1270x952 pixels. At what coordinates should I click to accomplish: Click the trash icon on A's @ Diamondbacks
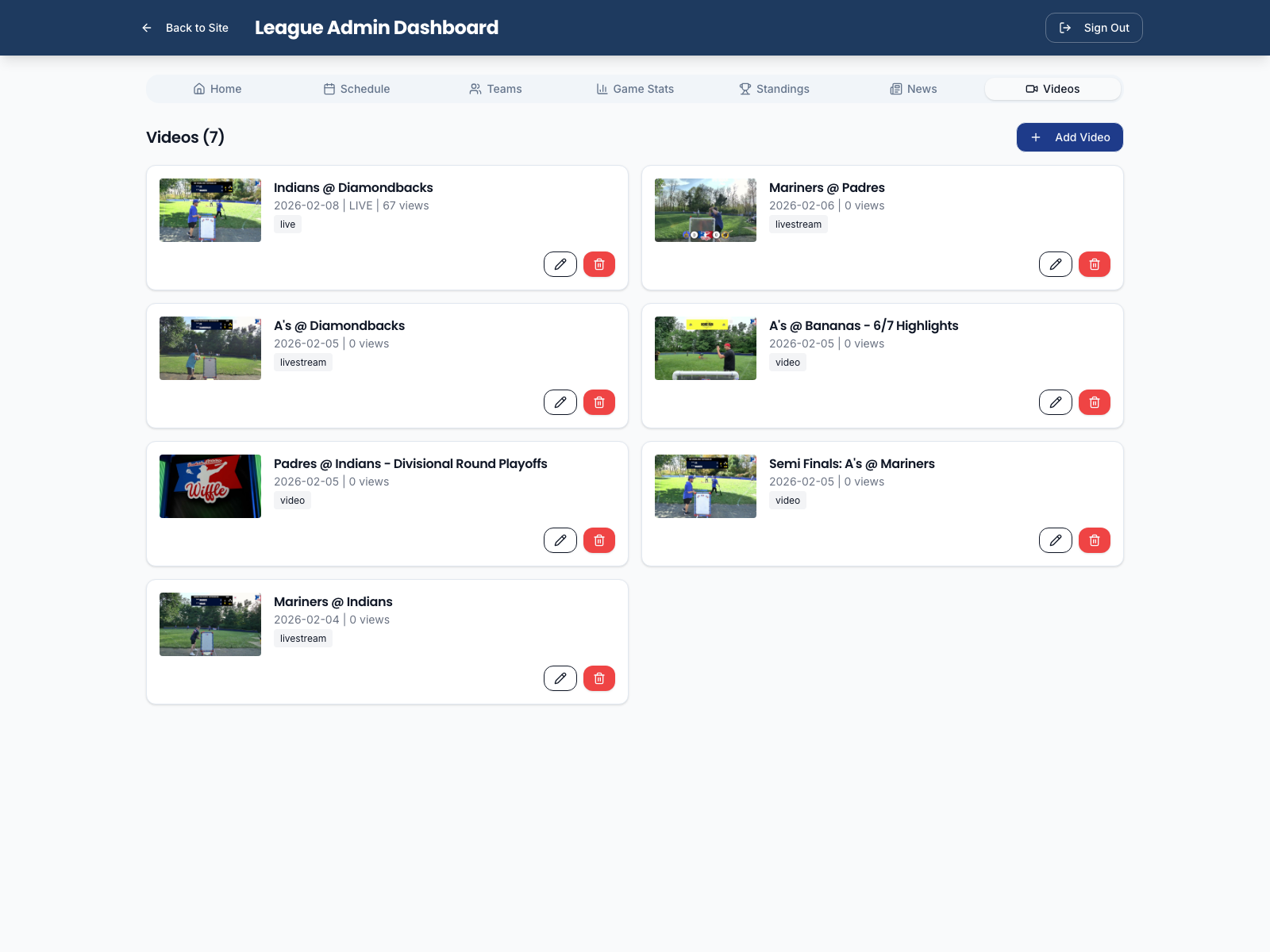click(x=599, y=402)
